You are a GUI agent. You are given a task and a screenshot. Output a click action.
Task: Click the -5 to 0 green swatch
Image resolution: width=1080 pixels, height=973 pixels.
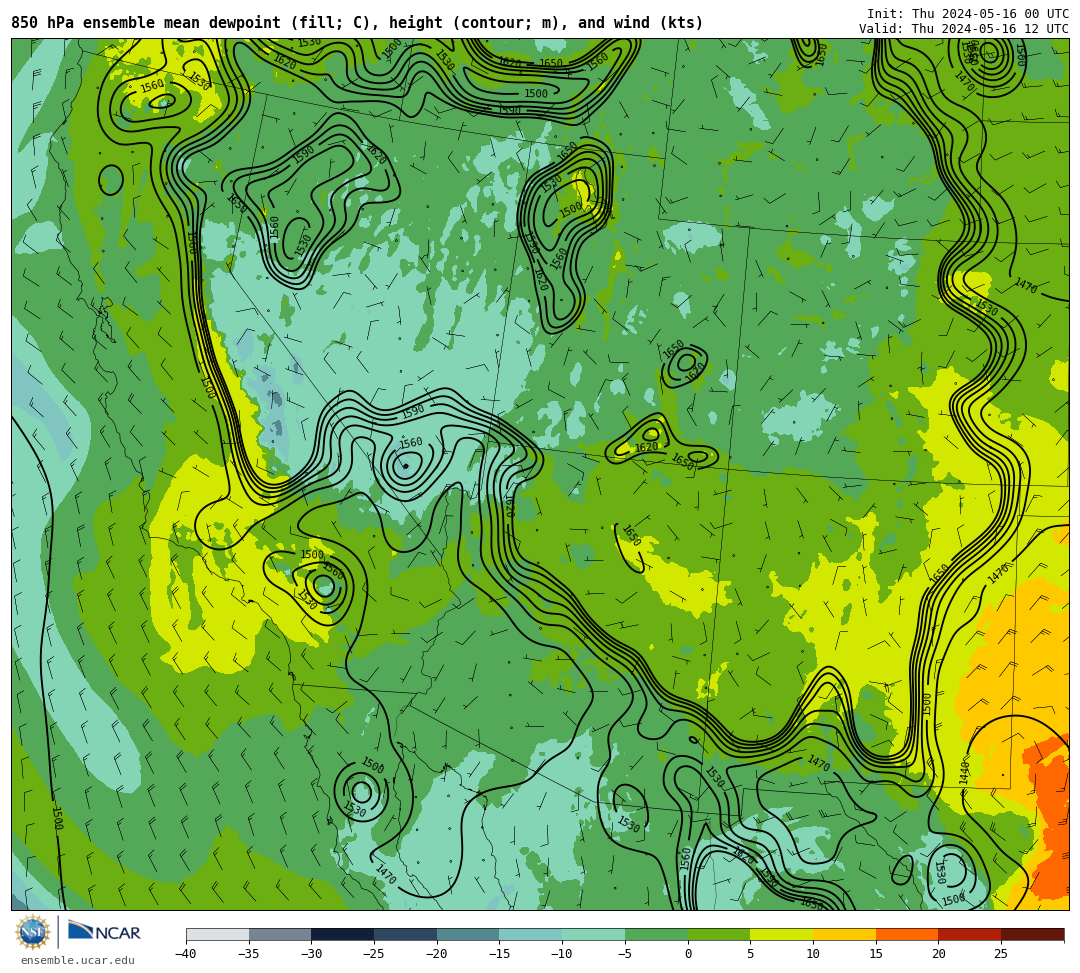[x=656, y=934]
